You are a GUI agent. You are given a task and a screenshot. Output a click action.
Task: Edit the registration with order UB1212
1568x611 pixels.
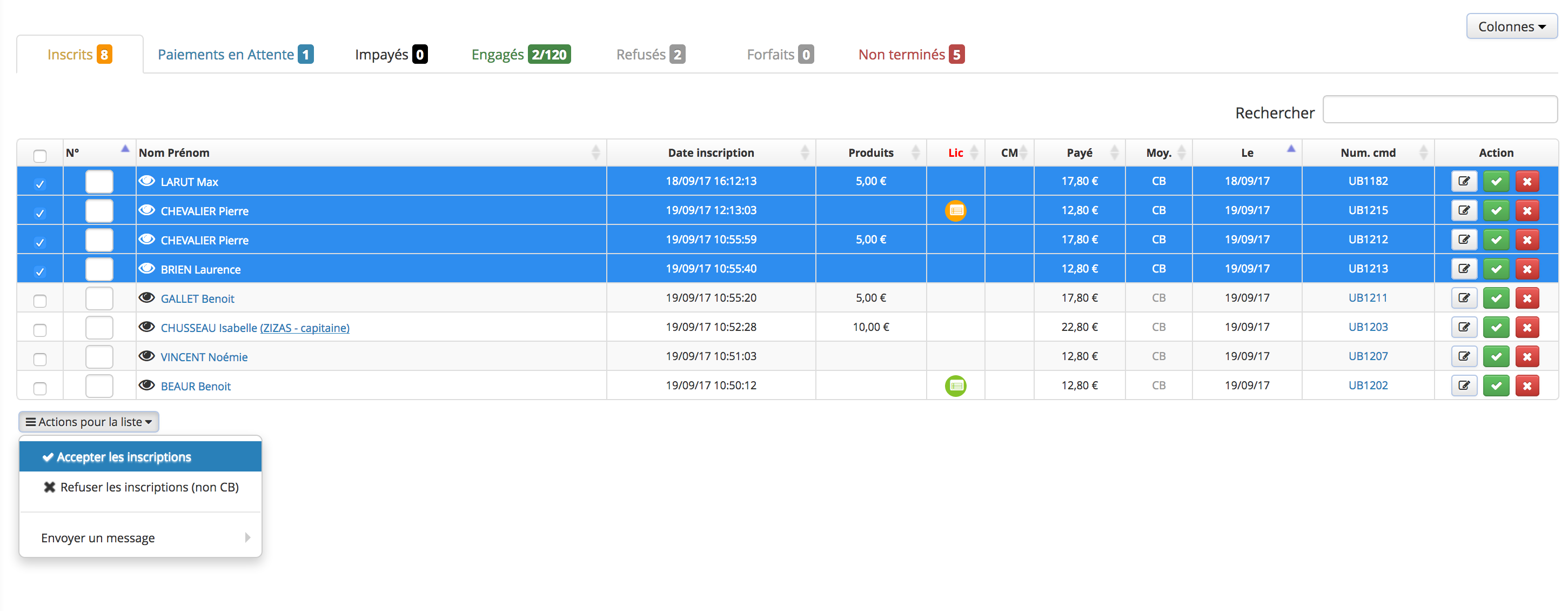(1464, 240)
